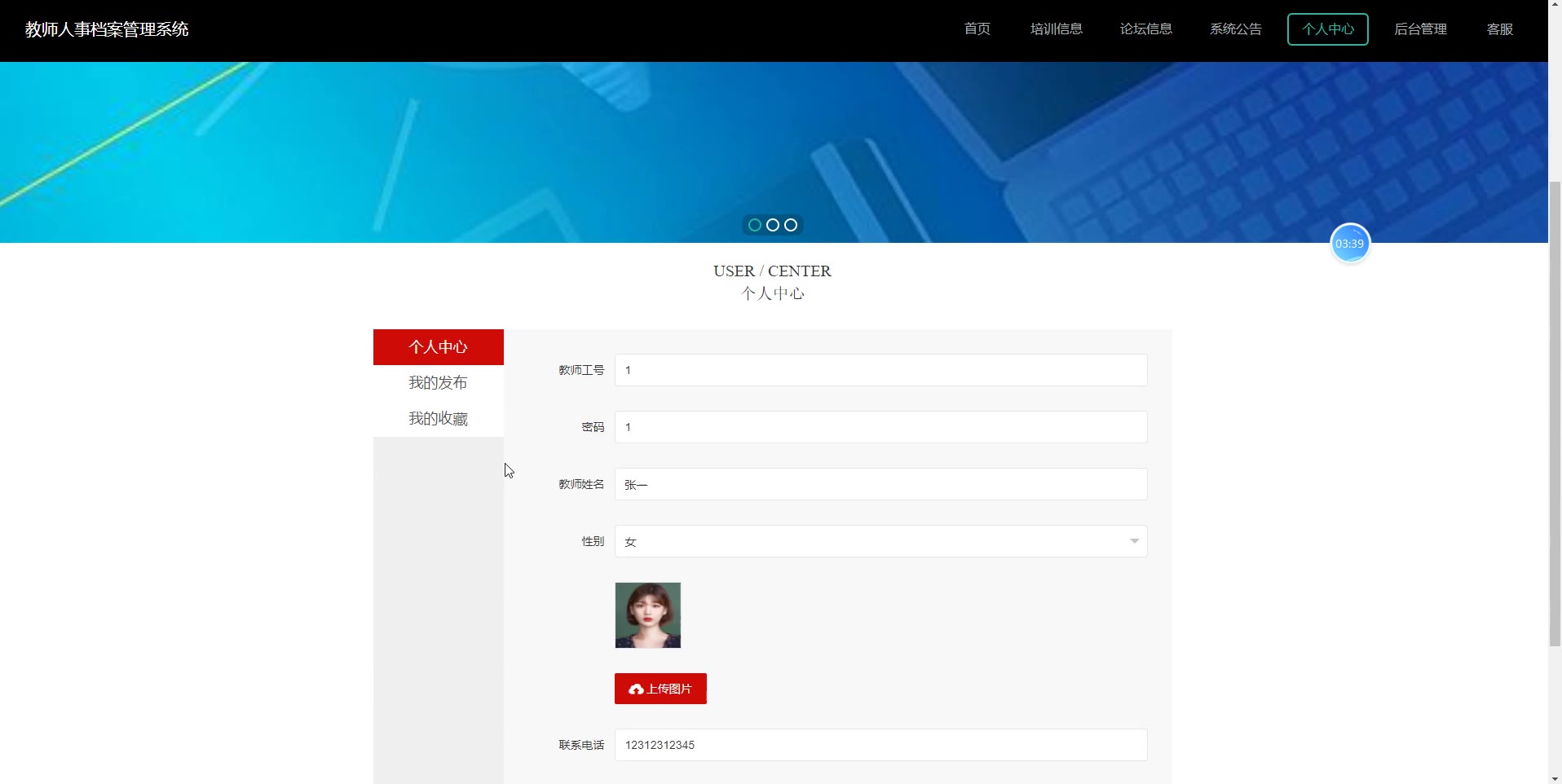This screenshot has height=784, width=1562.
Task: Click into the 密码 field
Action: coord(880,427)
